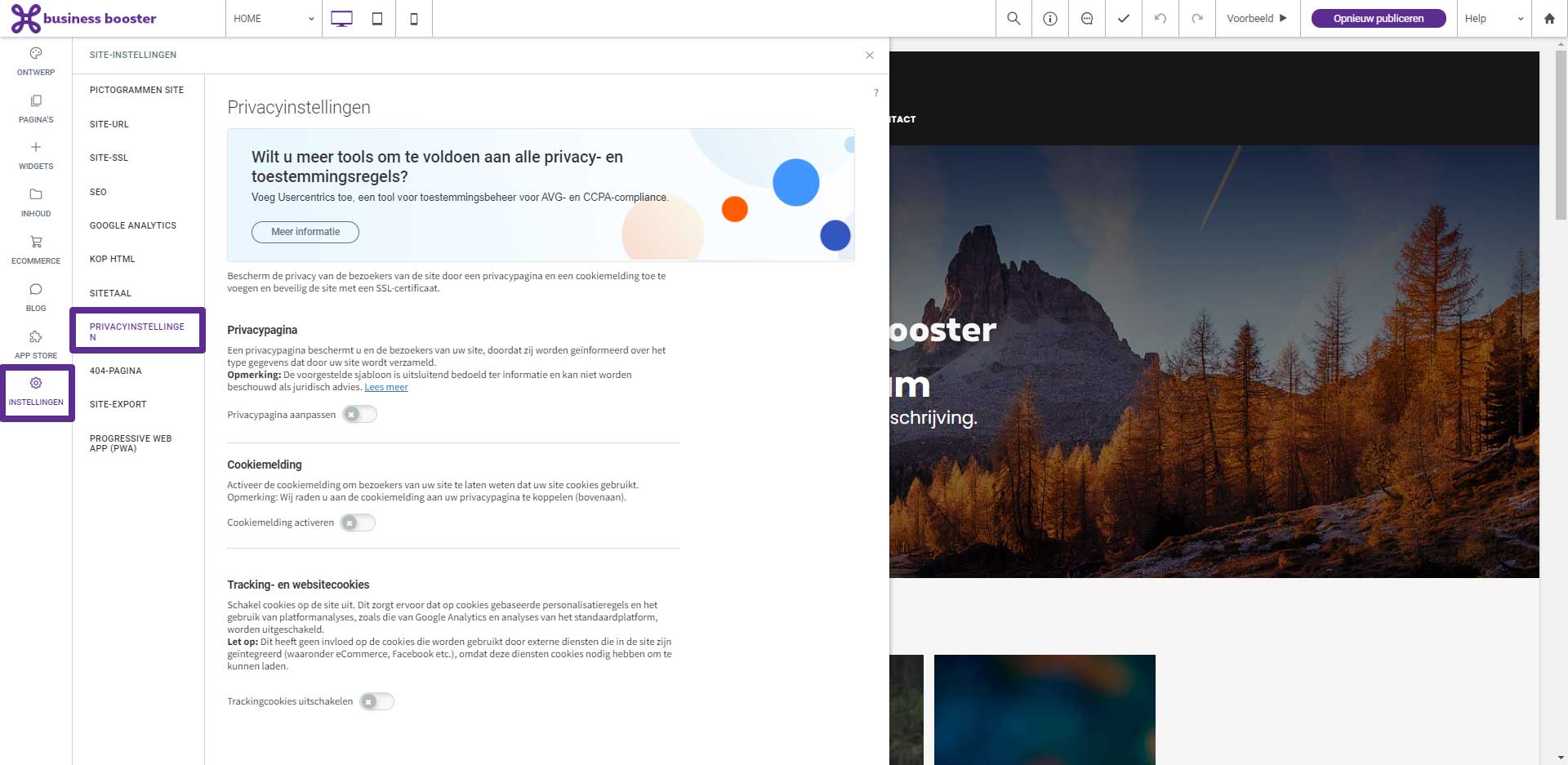1568x765 pixels.
Task: Open the App Store section
Action: click(36, 345)
